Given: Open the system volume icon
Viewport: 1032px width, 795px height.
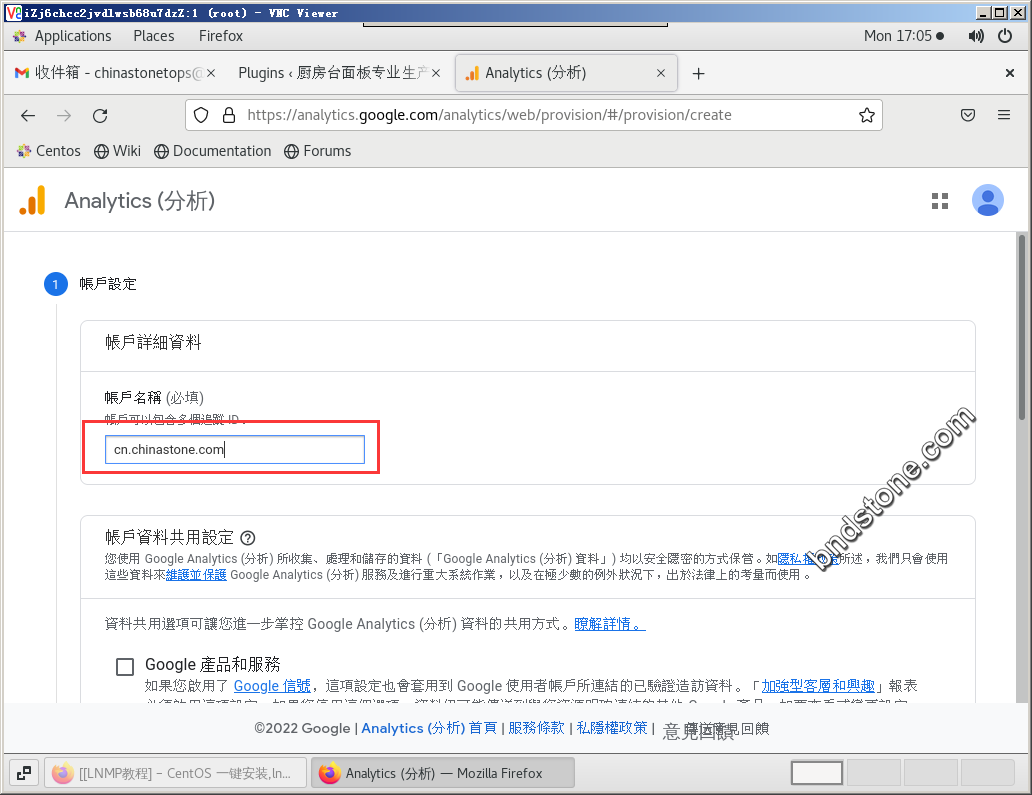Looking at the screenshot, I should coord(976,36).
